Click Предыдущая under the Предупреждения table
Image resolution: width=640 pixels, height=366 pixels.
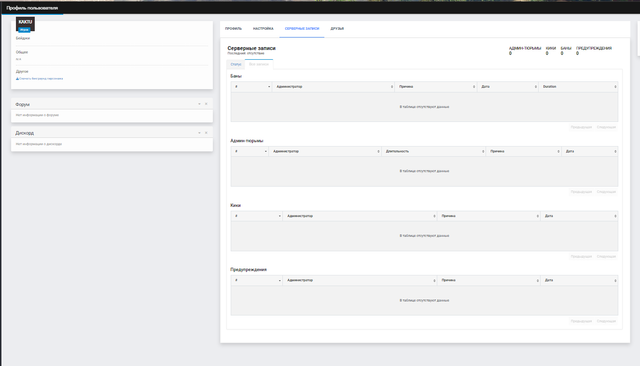(581, 321)
